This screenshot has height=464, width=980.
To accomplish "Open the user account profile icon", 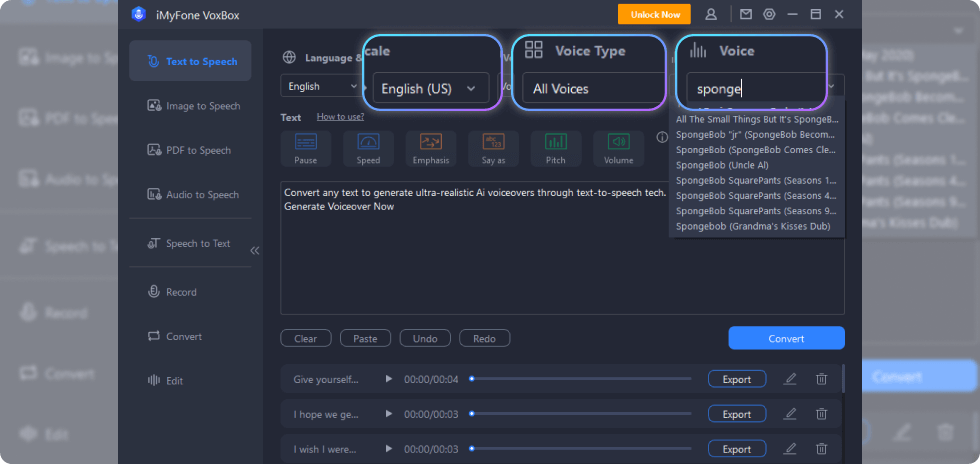I will [x=711, y=14].
